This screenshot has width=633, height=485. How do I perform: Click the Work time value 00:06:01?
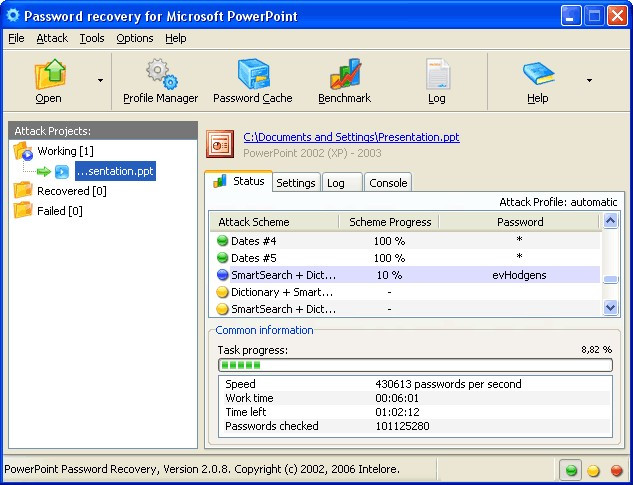tap(397, 398)
